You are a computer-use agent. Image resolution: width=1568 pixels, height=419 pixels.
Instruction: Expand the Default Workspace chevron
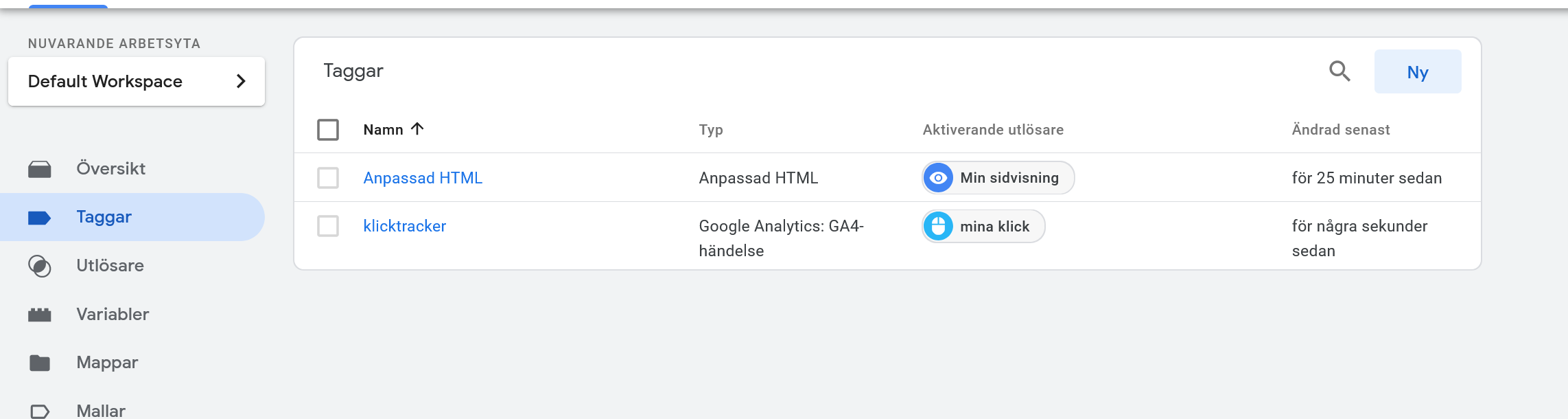[241, 81]
